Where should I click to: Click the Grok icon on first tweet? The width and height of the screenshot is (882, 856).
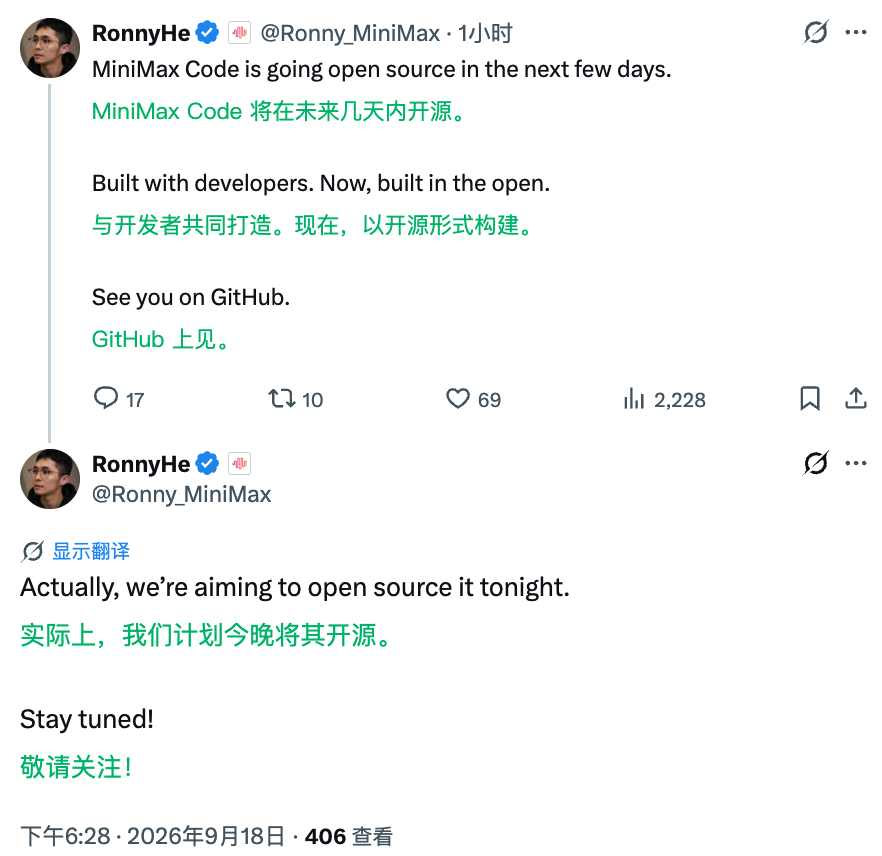(816, 31)
